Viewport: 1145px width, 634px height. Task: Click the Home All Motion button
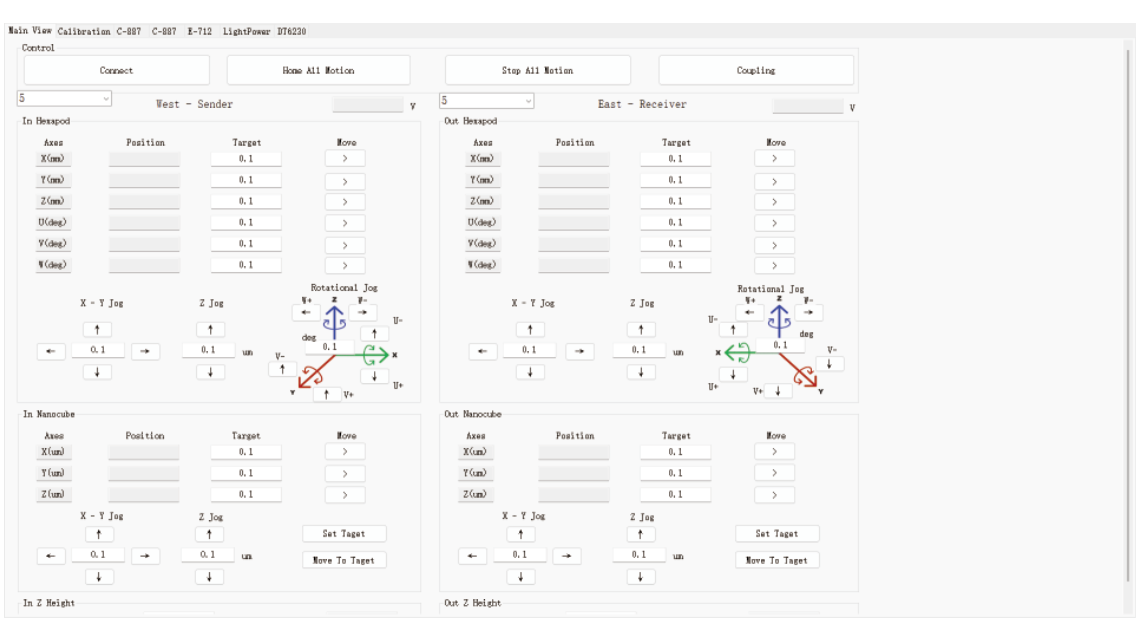(x=318, y=70)
